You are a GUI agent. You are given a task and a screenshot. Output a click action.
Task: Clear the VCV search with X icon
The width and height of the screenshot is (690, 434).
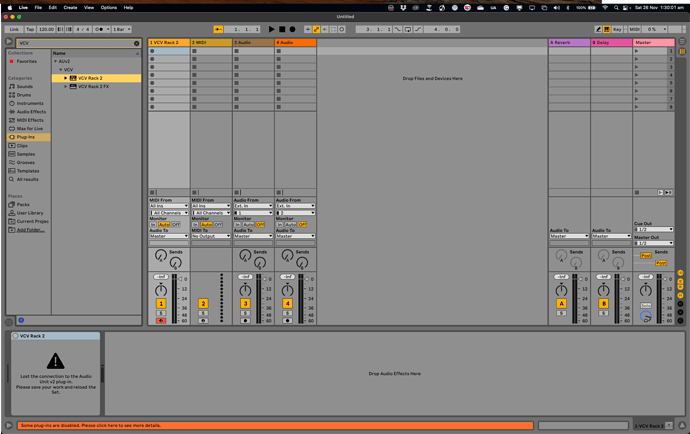click(136, 43)
